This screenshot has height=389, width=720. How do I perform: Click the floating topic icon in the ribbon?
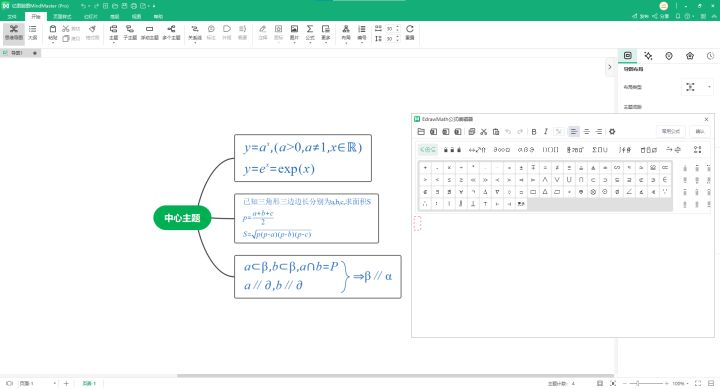coord(149,33)
